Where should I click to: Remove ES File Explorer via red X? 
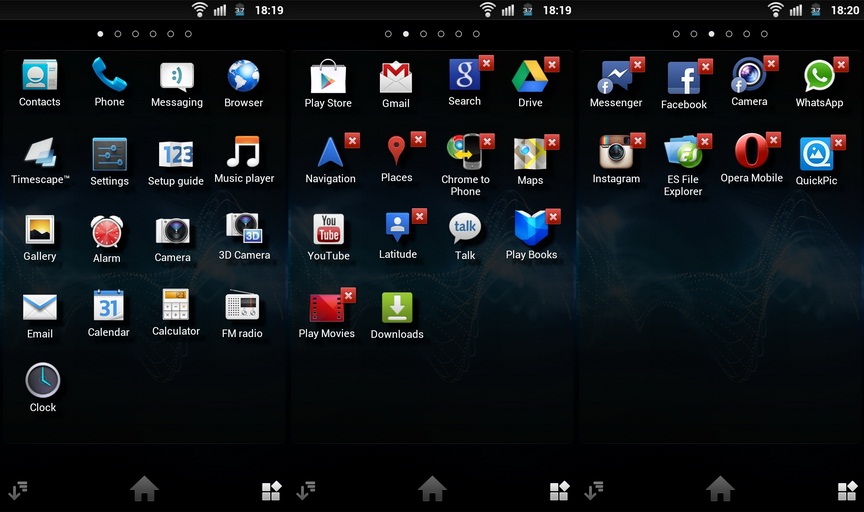tap(705, 141)
